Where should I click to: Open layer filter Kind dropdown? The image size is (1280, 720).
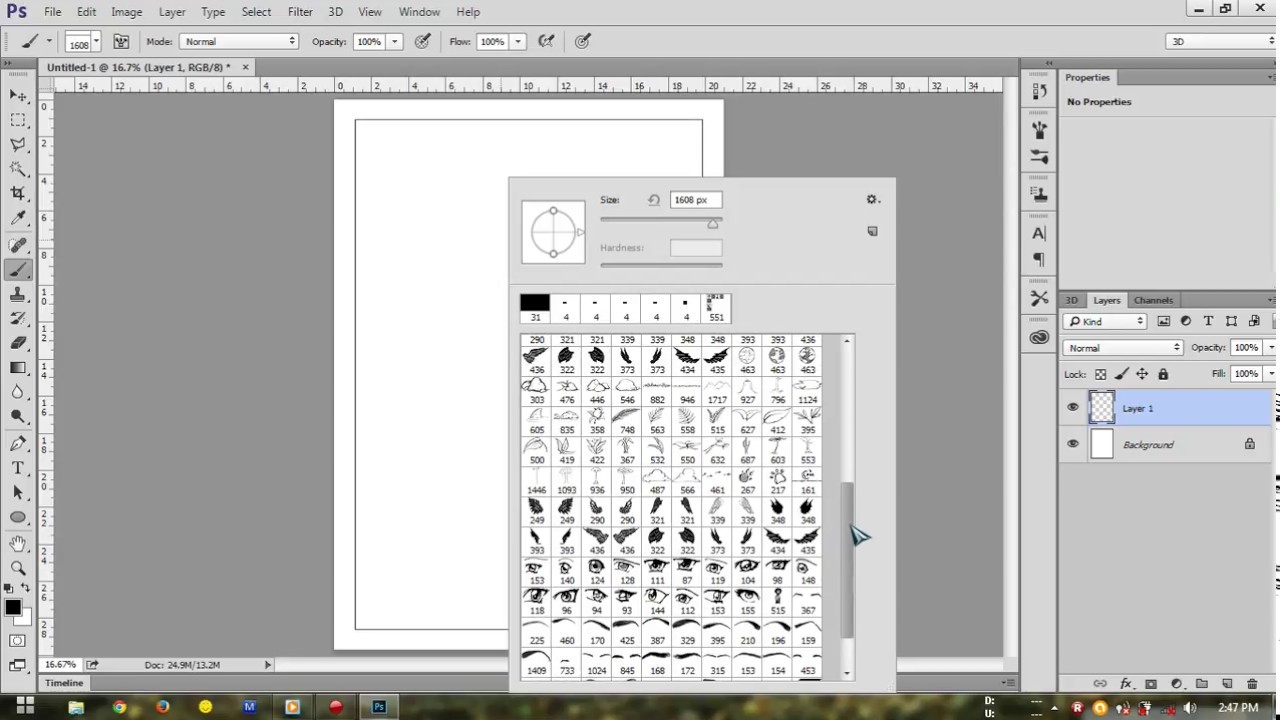[x=1105, y=321]
